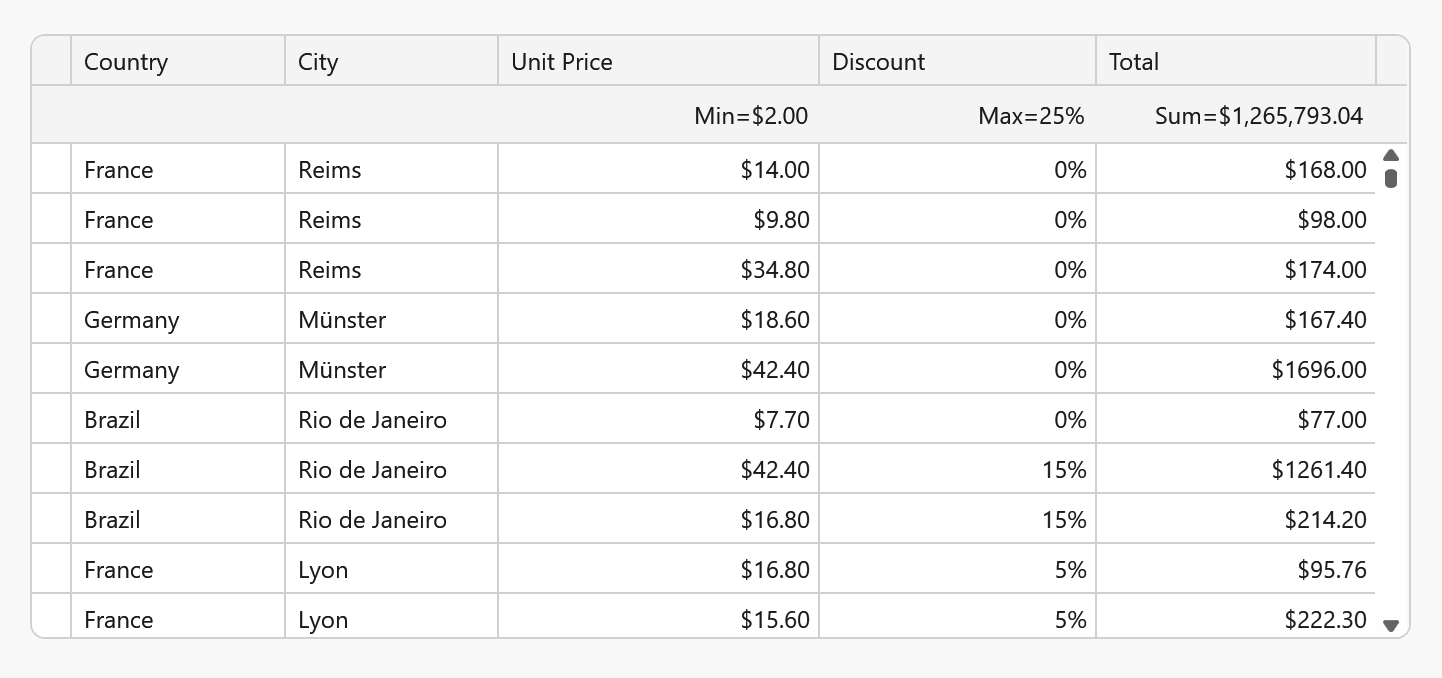Click the Sum total summary cell

[x=1258, y=116]
